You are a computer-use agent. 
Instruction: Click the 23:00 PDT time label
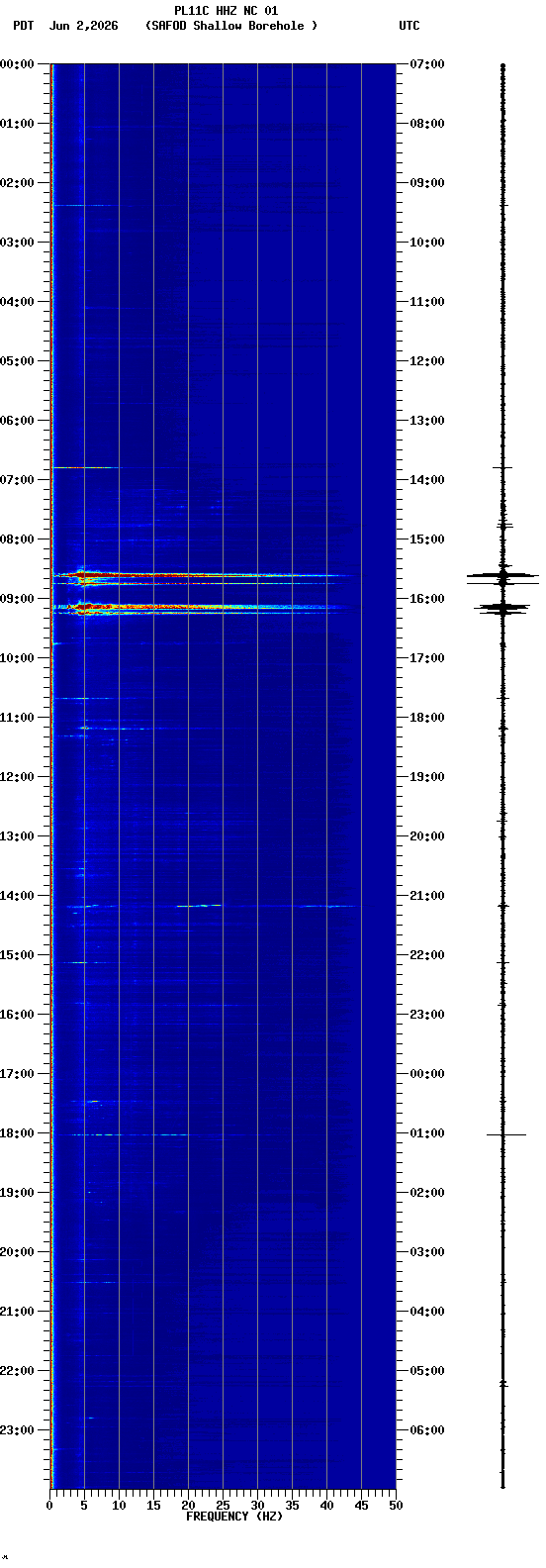click(17, 1430)
